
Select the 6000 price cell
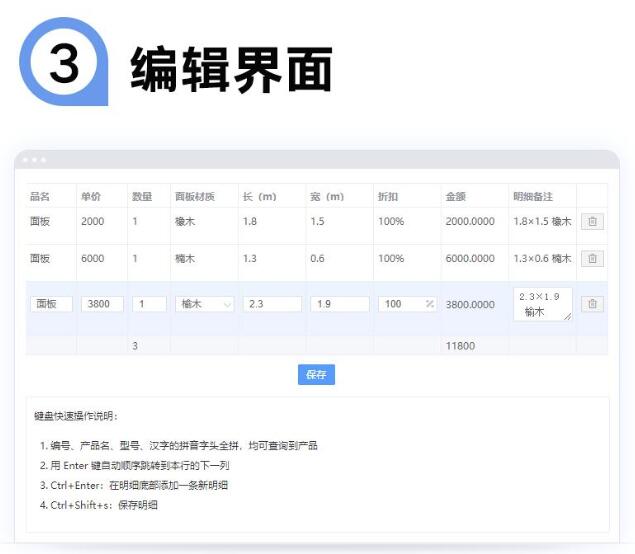(92, 258)
